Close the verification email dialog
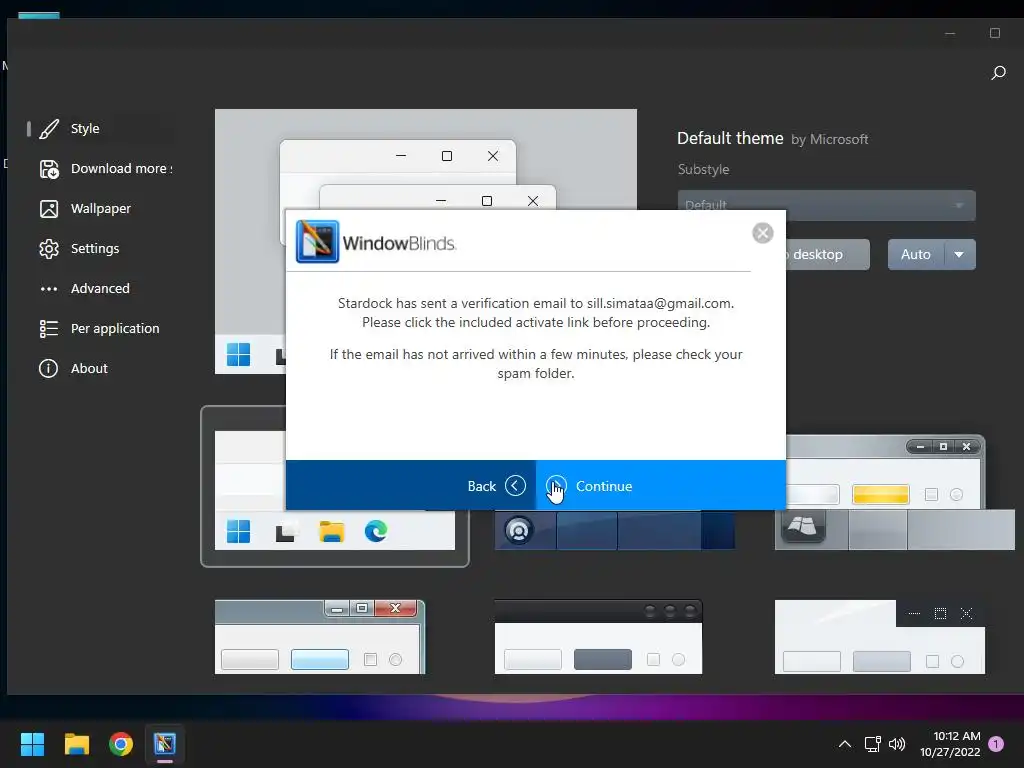This screenshot has width=1024, height=768. tap(763, 233)
